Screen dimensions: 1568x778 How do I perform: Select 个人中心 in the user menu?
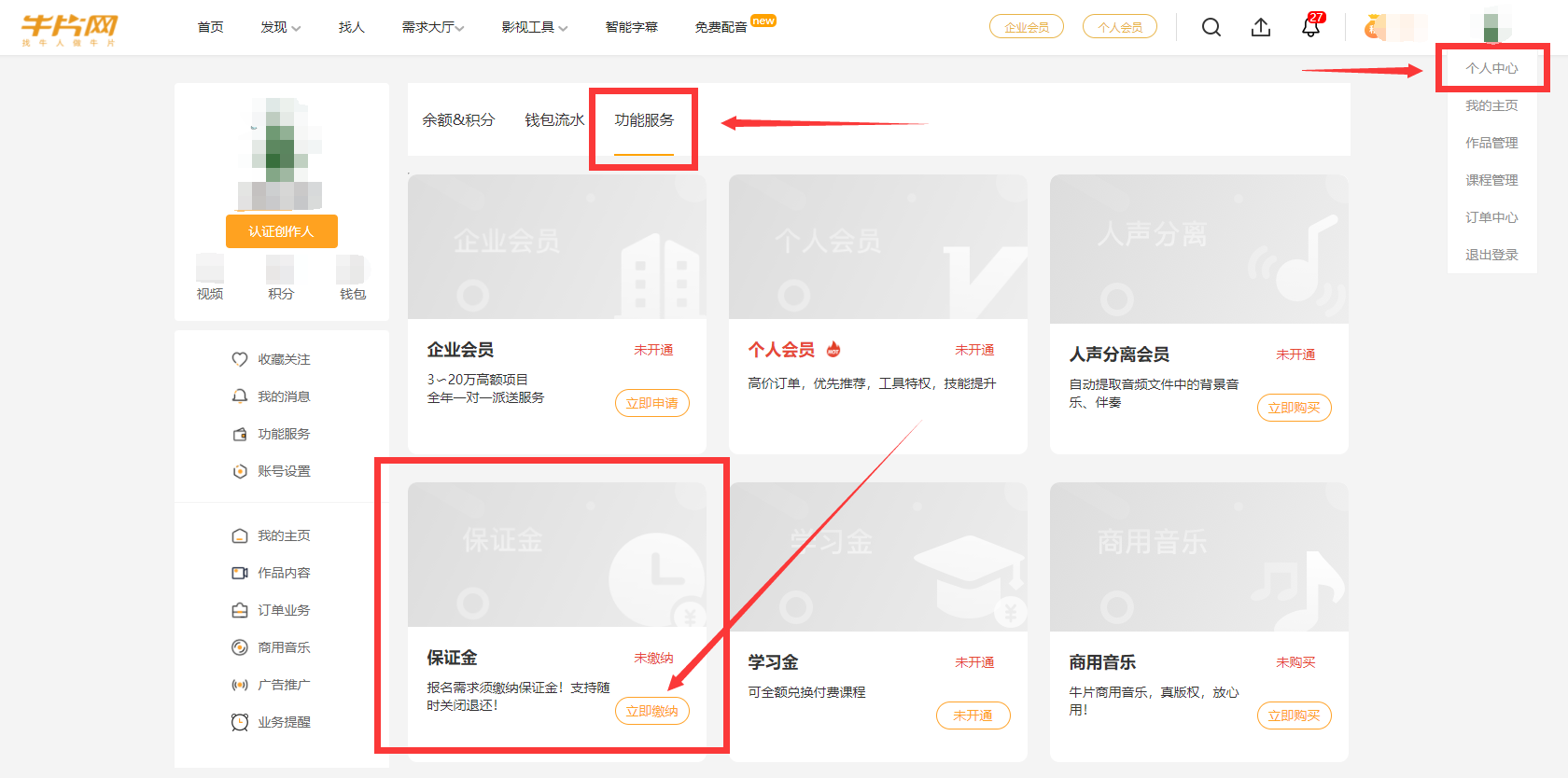[x=1491, y=68]
